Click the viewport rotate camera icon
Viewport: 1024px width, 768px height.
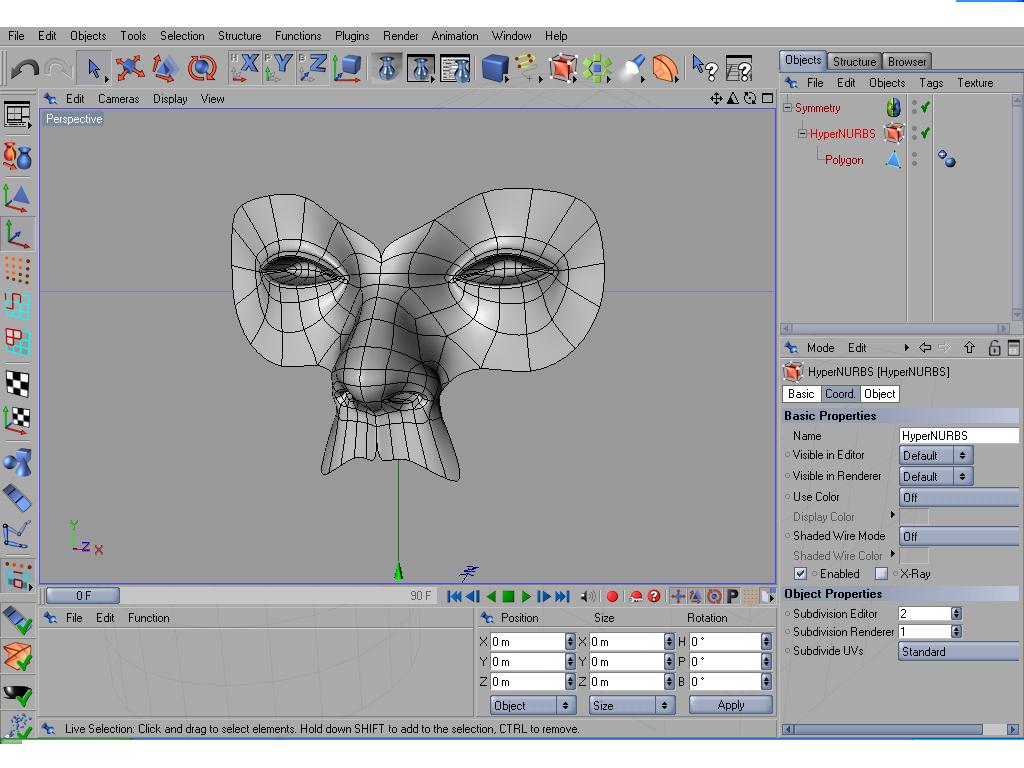[750, 99]
